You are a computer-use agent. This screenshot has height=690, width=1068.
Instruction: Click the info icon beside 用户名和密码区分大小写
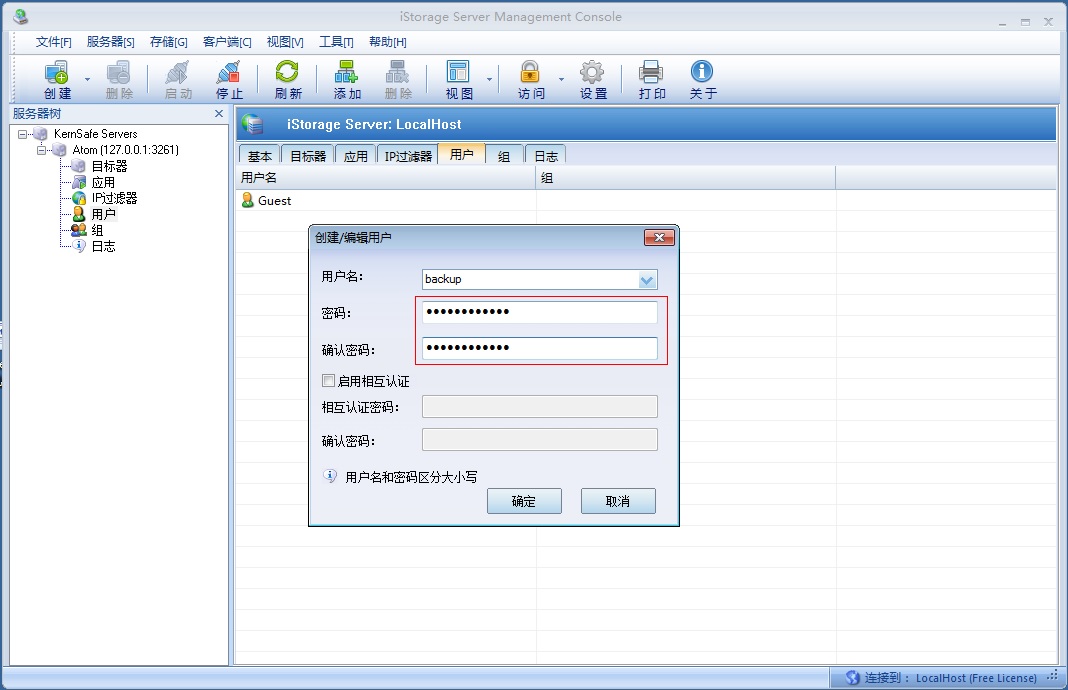pos(330,476)
